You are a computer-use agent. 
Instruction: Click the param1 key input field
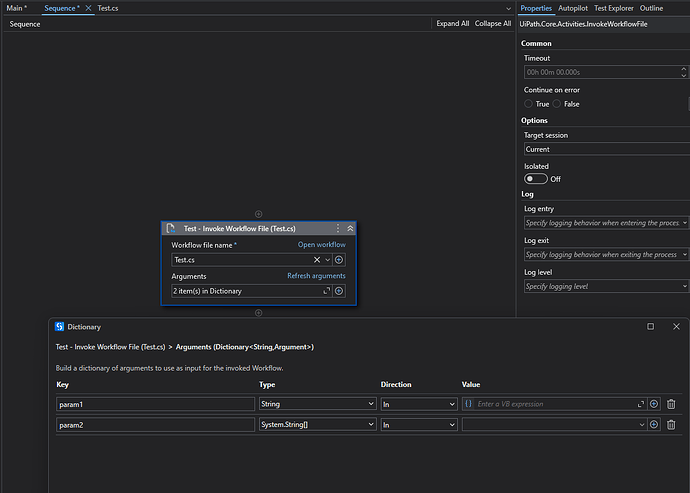(155, 404)
